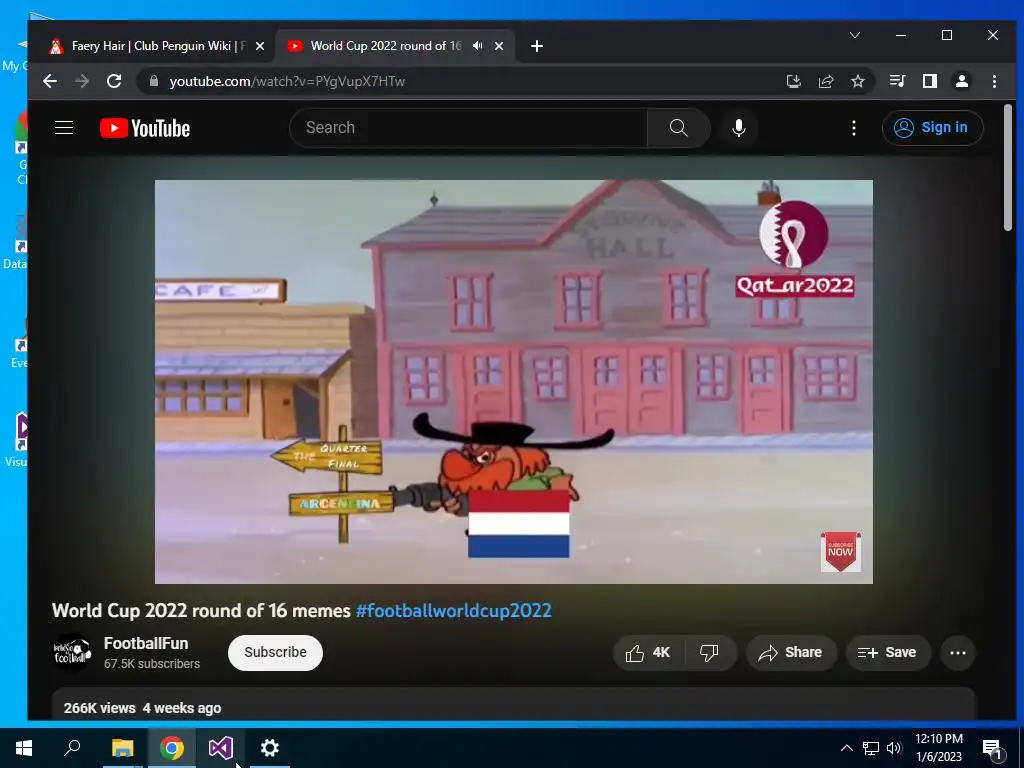This screenshot has height=768, width=1024.
Task: Sign in to YouTube
Action: tap(932, 127)
